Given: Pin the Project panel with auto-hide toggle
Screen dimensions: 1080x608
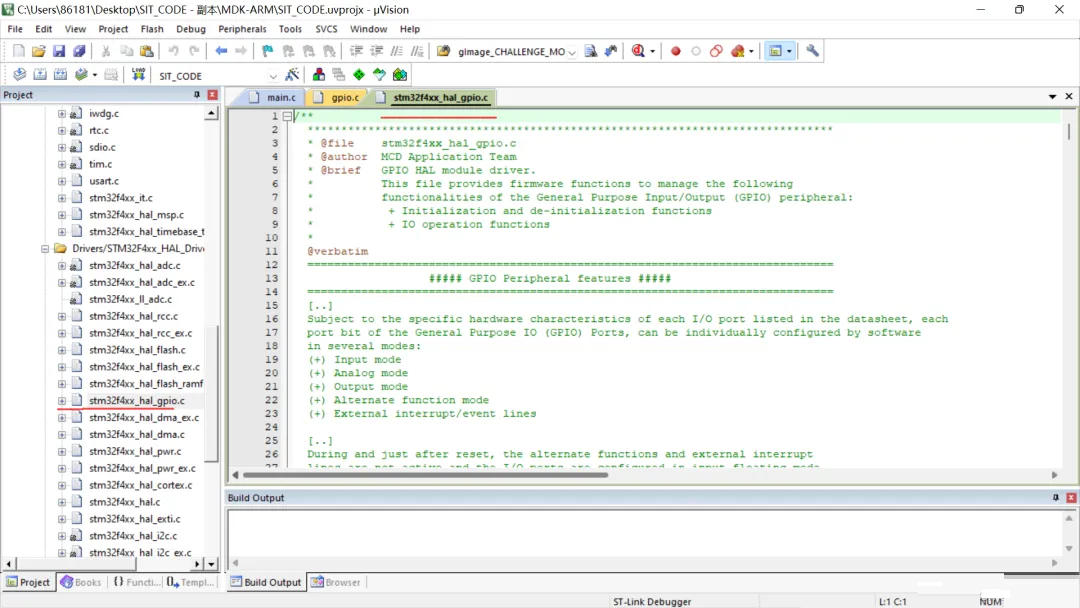Looking at the screenshot, I should click(197, 95).
